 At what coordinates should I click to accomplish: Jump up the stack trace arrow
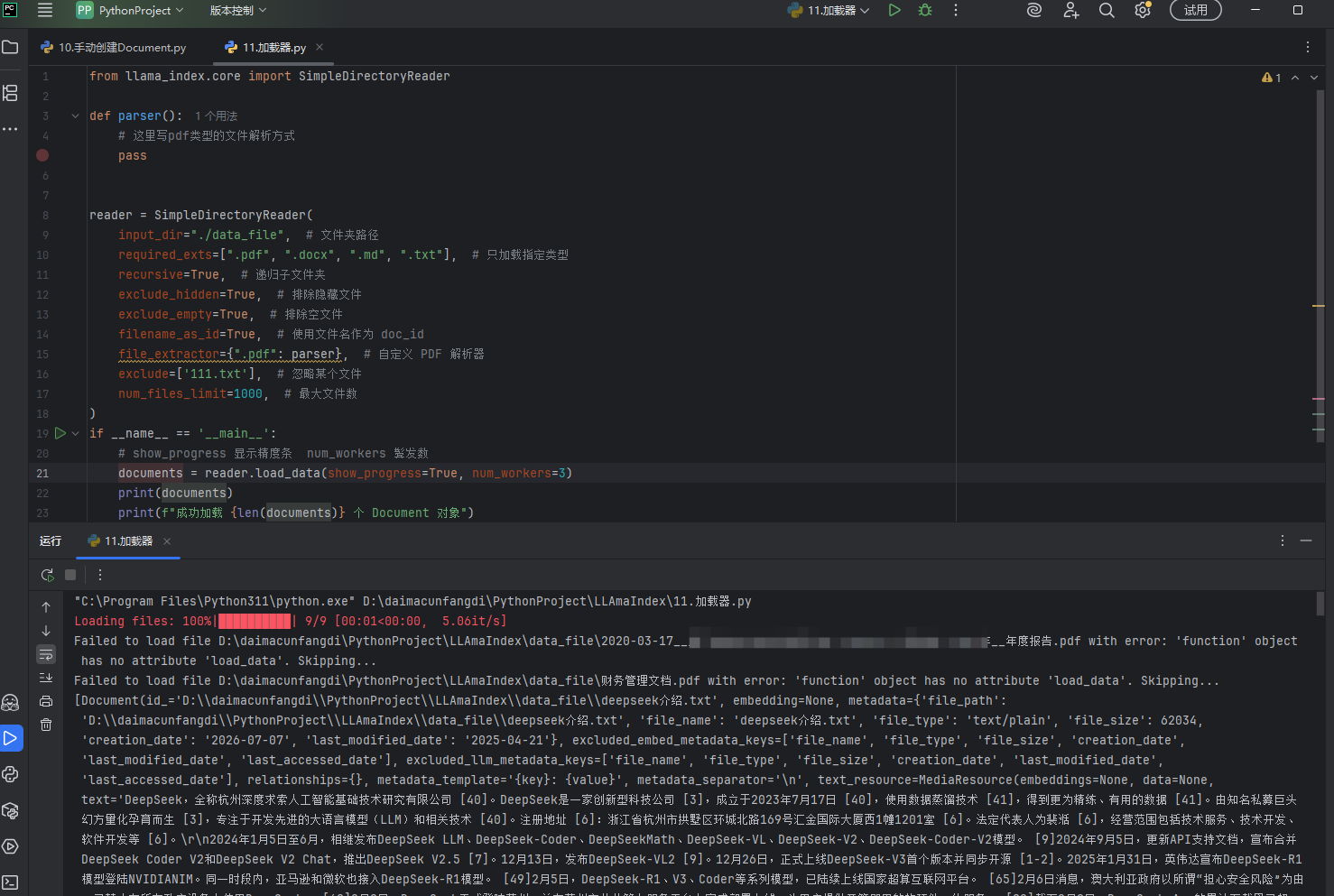tap(46, 607)
